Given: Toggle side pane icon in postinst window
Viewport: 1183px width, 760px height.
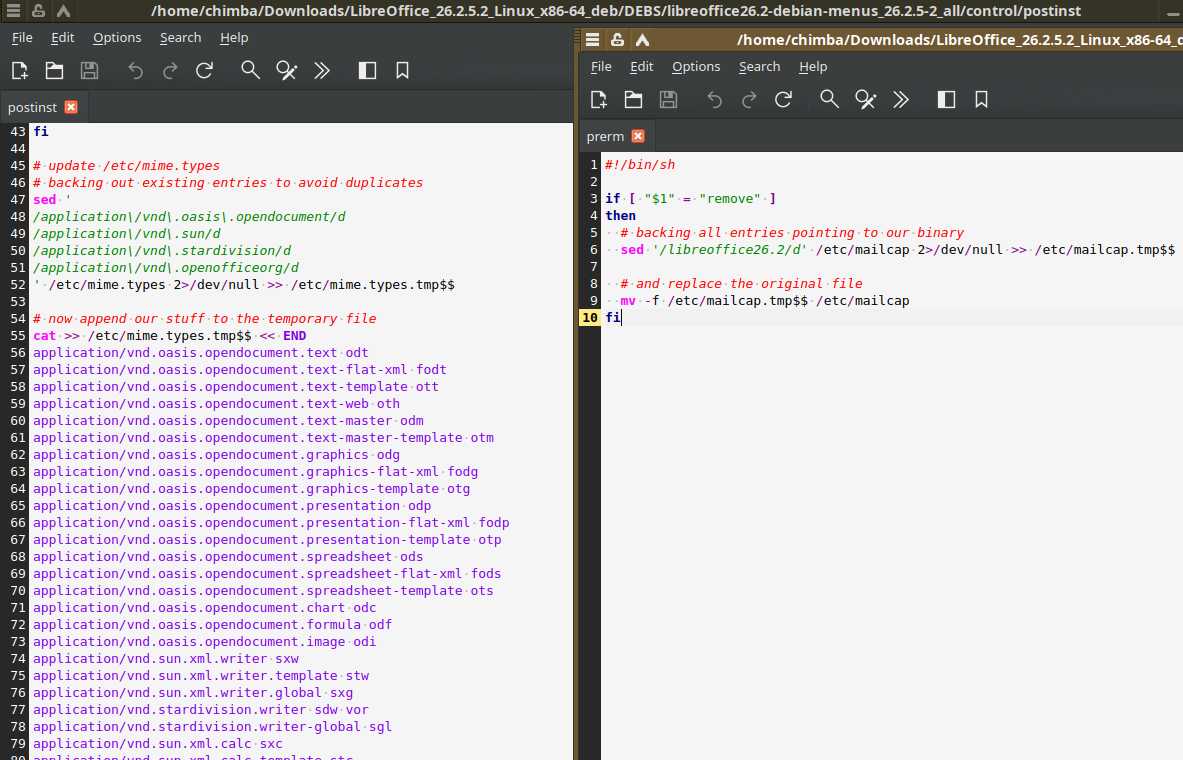Looking at the screenshot, I should 367,71.
